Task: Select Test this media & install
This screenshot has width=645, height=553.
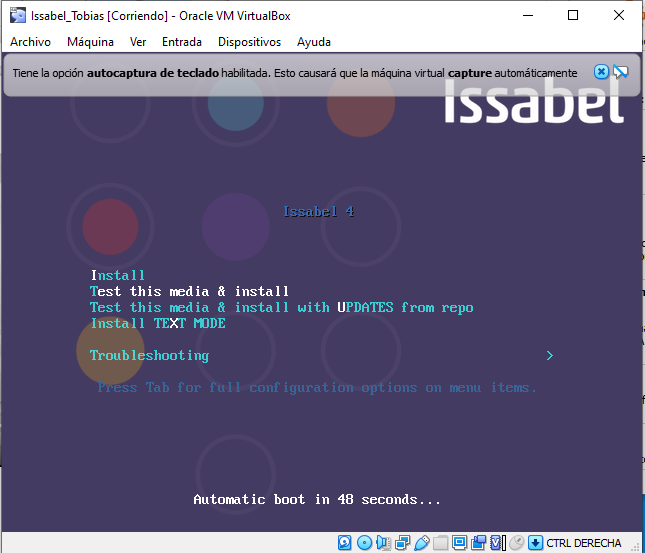Action: tap(189, 291)
